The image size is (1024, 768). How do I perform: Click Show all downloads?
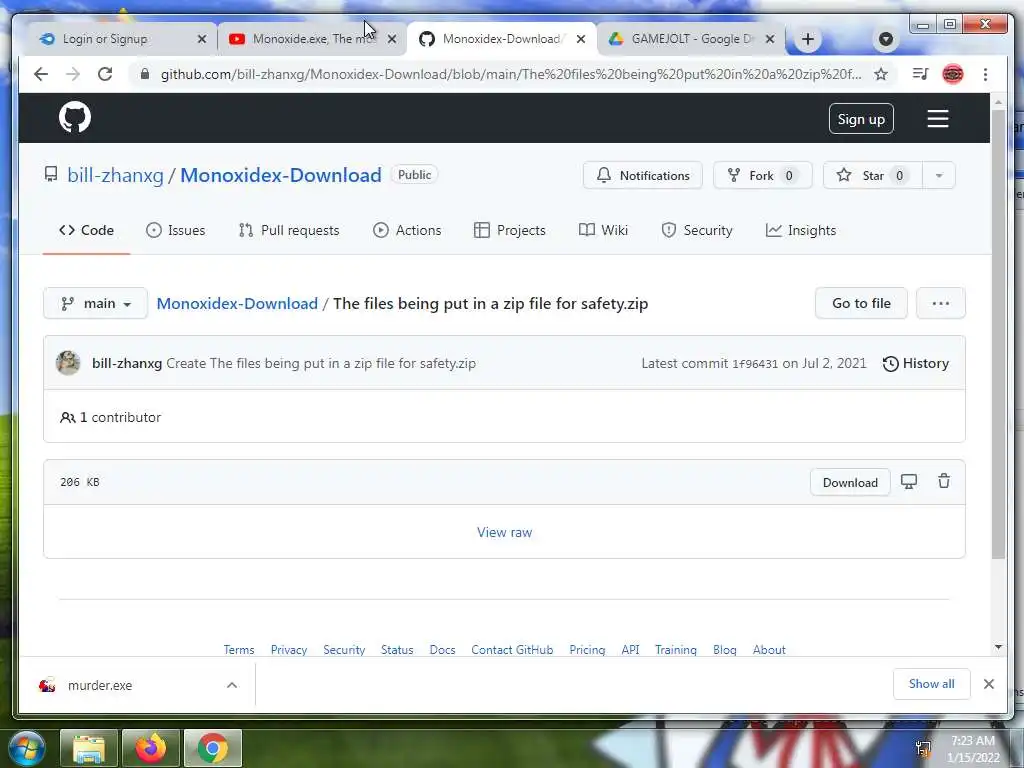[x=931, y=684]
